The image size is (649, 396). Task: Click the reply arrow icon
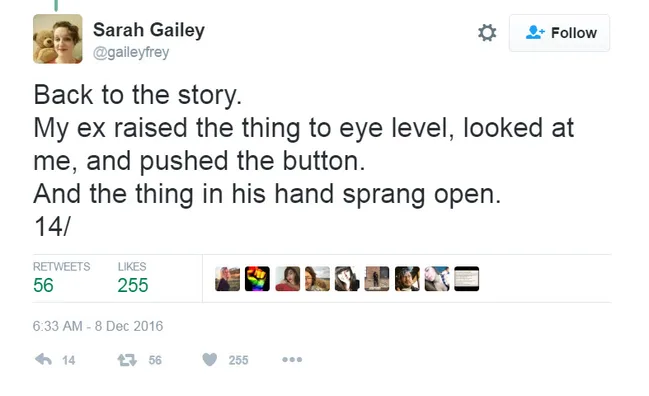43,360
